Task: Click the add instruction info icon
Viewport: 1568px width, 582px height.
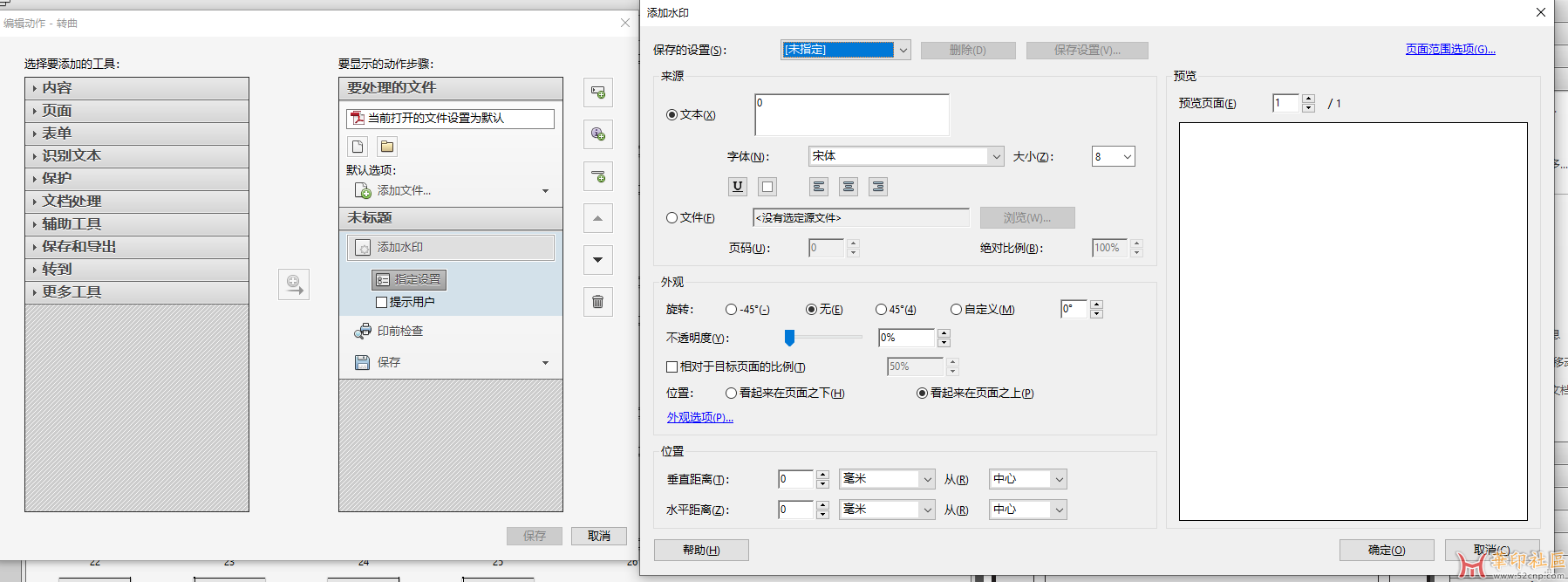Action: pos(597,134)
